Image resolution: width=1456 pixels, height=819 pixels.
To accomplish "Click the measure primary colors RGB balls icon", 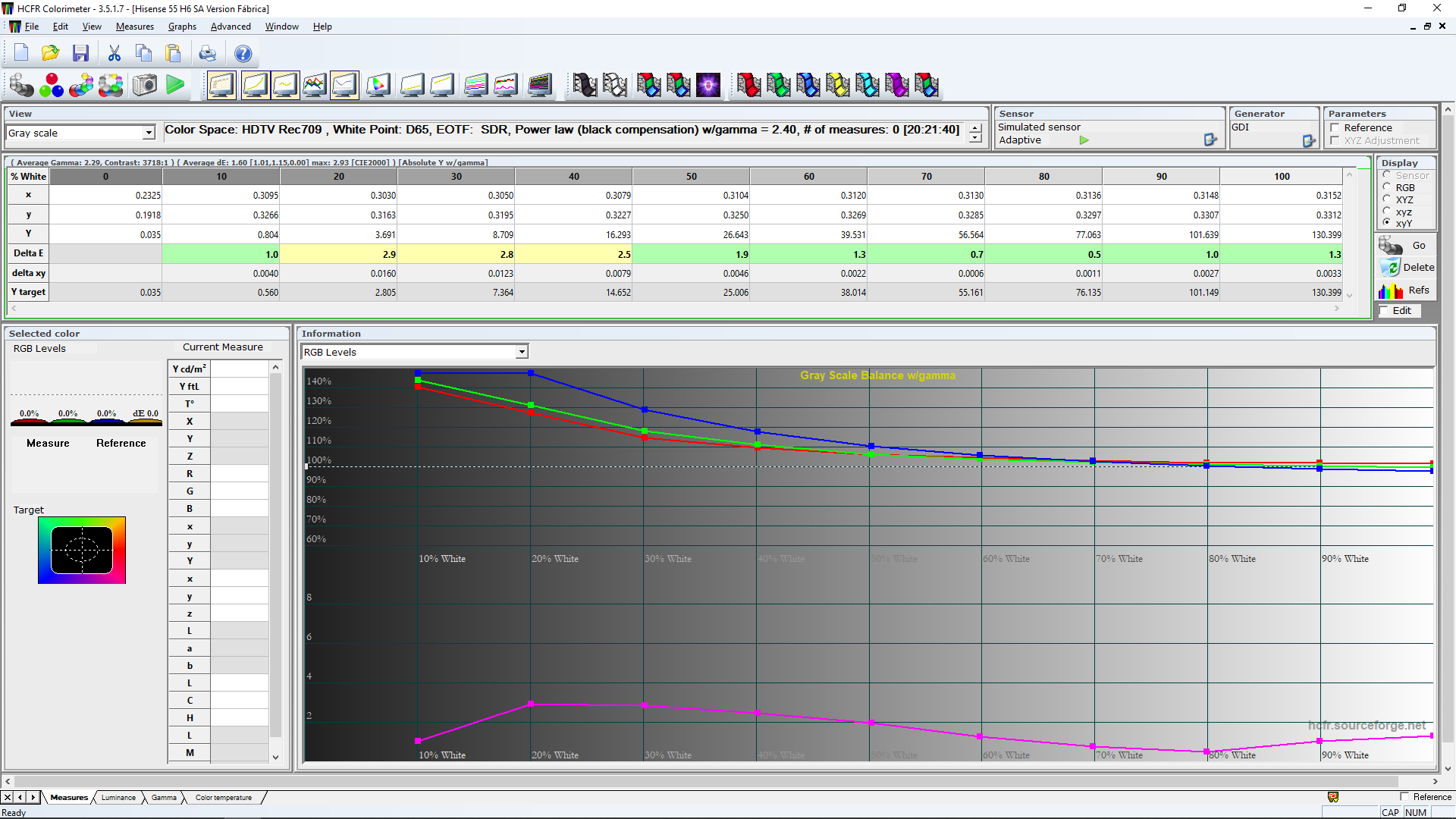I will [52, 85].
